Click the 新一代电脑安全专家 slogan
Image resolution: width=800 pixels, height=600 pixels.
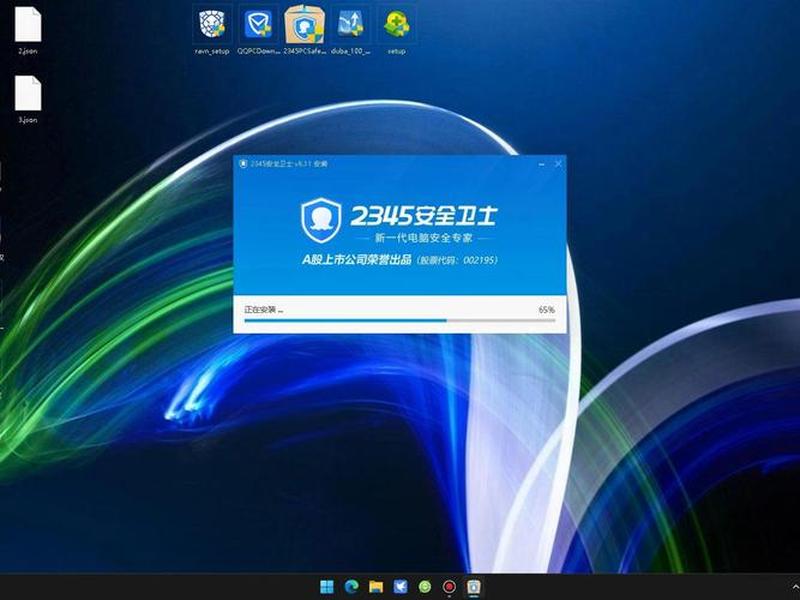coord(424,238)
